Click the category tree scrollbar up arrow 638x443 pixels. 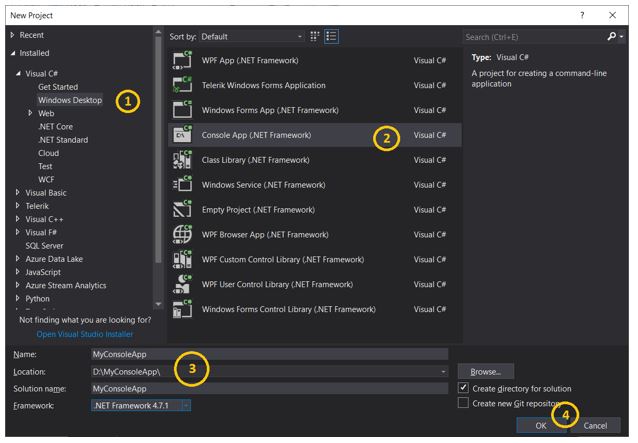tap(158, 32)
